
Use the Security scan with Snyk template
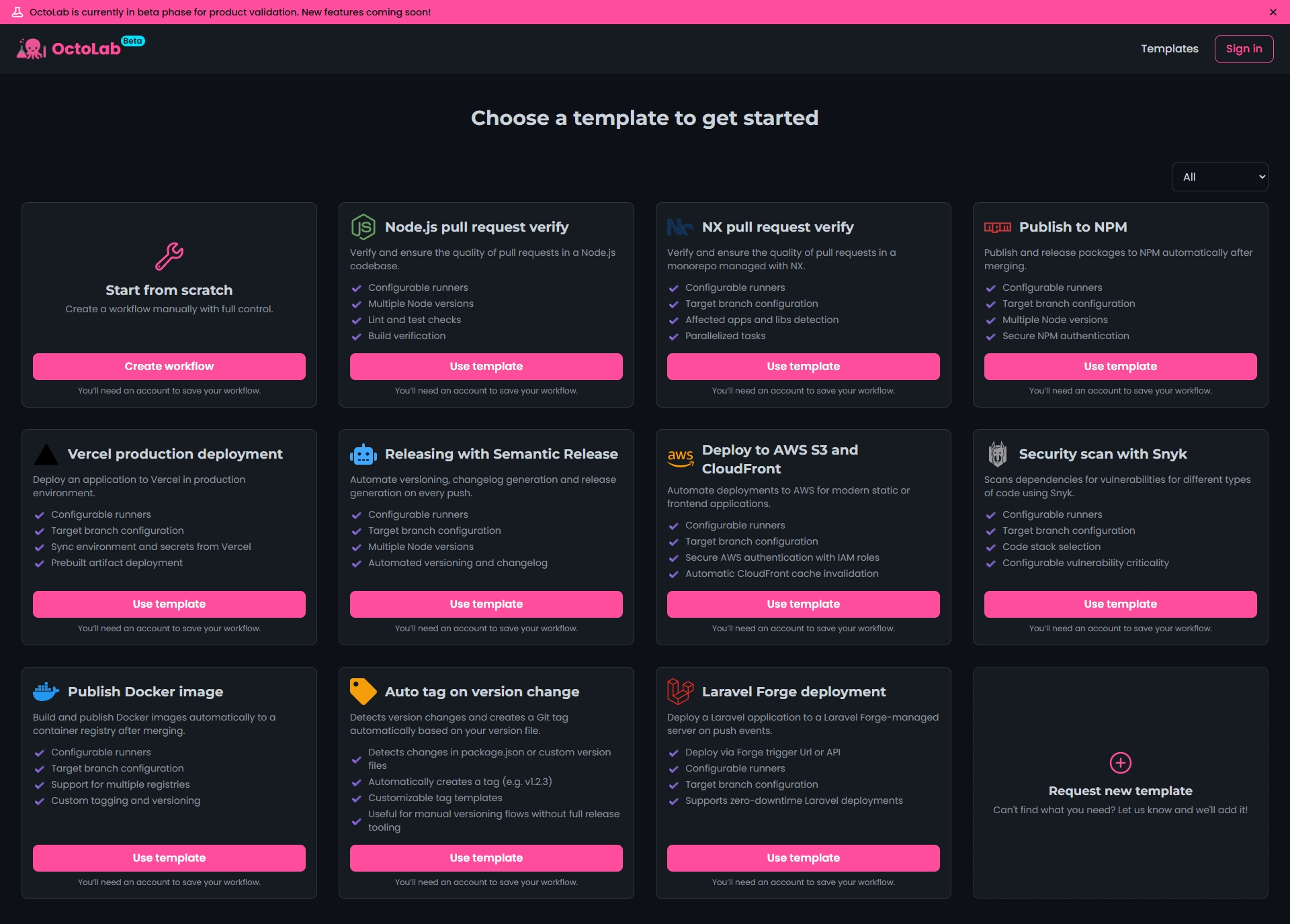click(1120, 604)
